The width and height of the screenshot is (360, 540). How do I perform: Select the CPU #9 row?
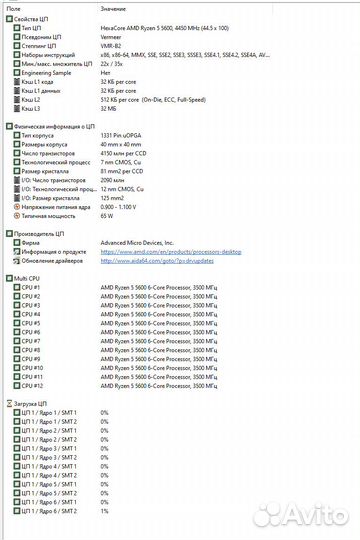pos(115,359)
